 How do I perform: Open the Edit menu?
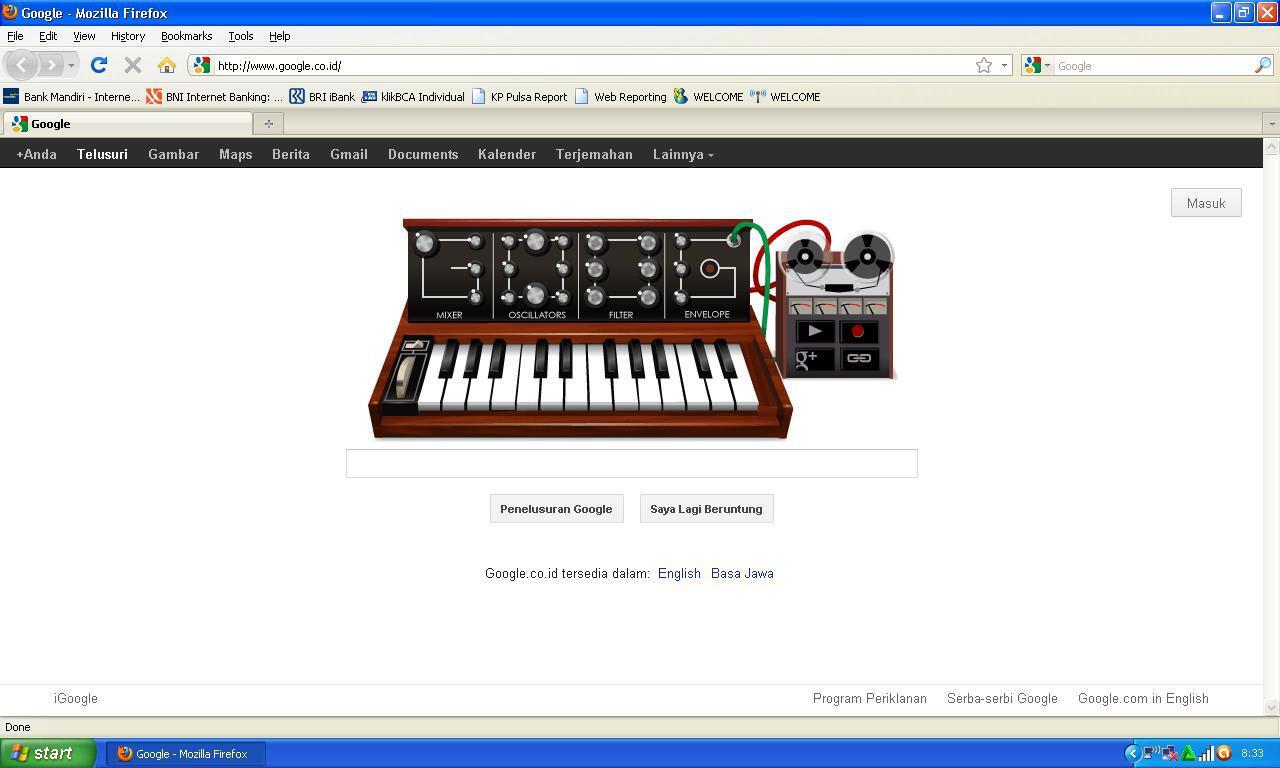pos(48,36)
